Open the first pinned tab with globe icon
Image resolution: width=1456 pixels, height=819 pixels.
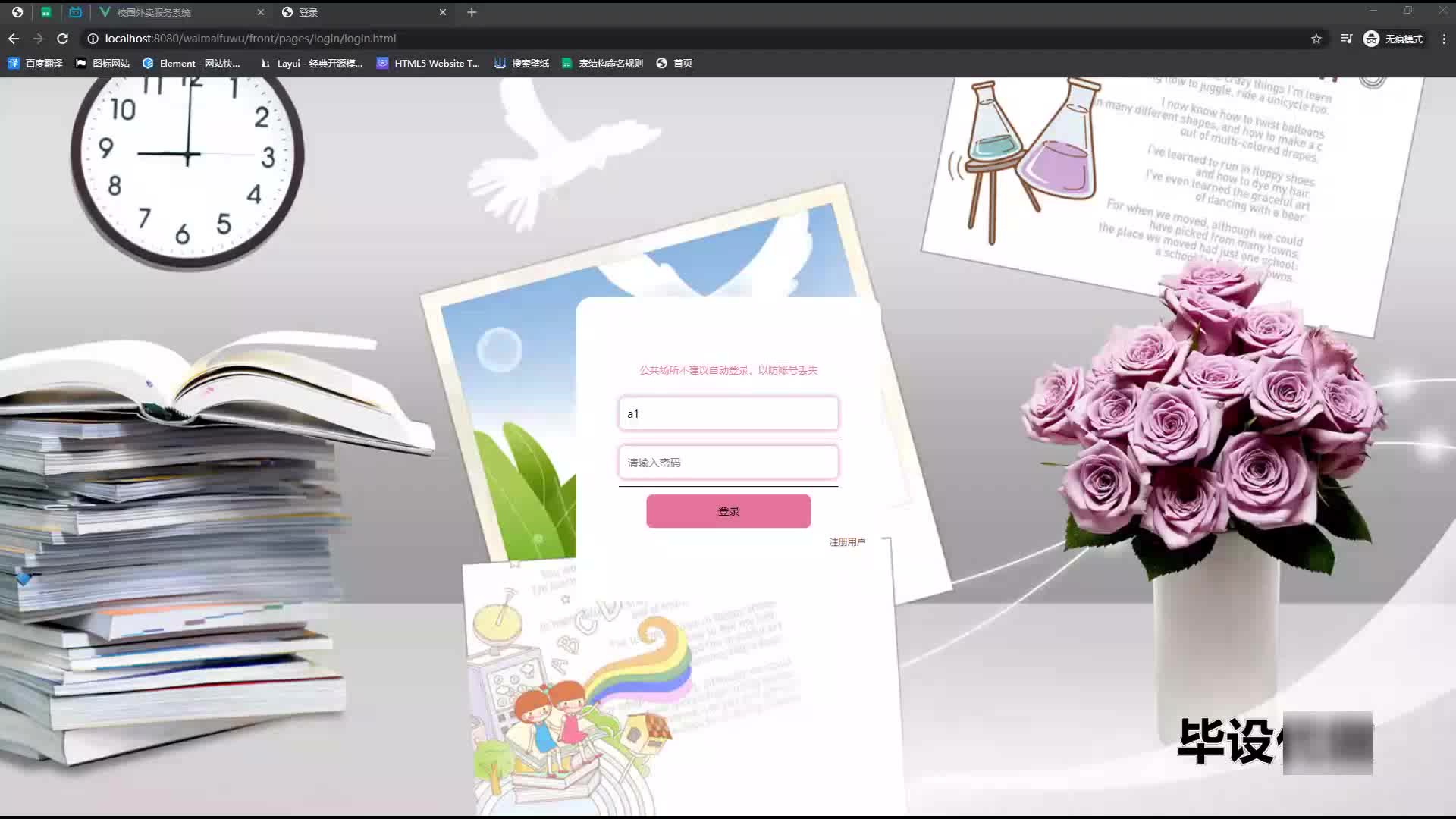(x=17, y=12)
